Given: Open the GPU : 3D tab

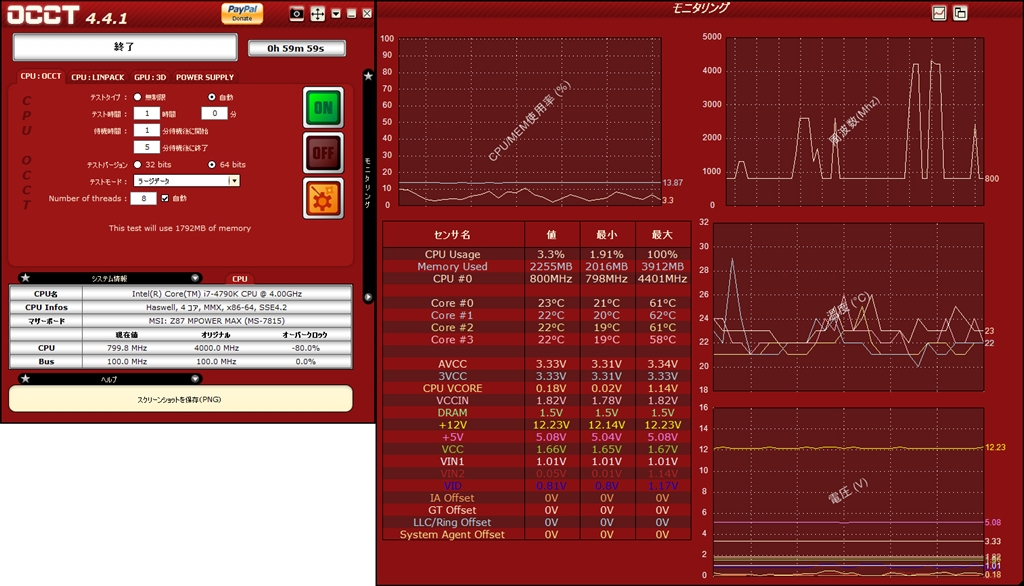Looking at the screenshot, I should (150, 77).
